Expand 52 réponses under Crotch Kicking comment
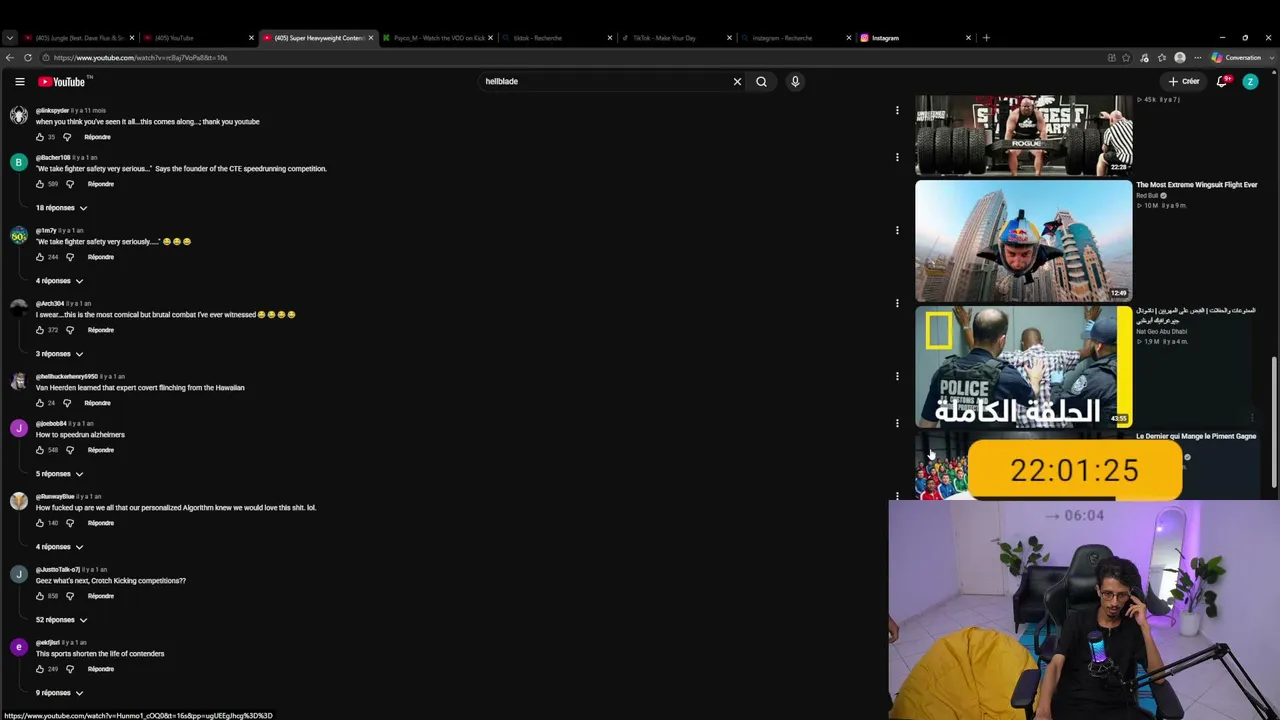The width and height of the screenshot is (1280, 720). (x=62, y=620)
